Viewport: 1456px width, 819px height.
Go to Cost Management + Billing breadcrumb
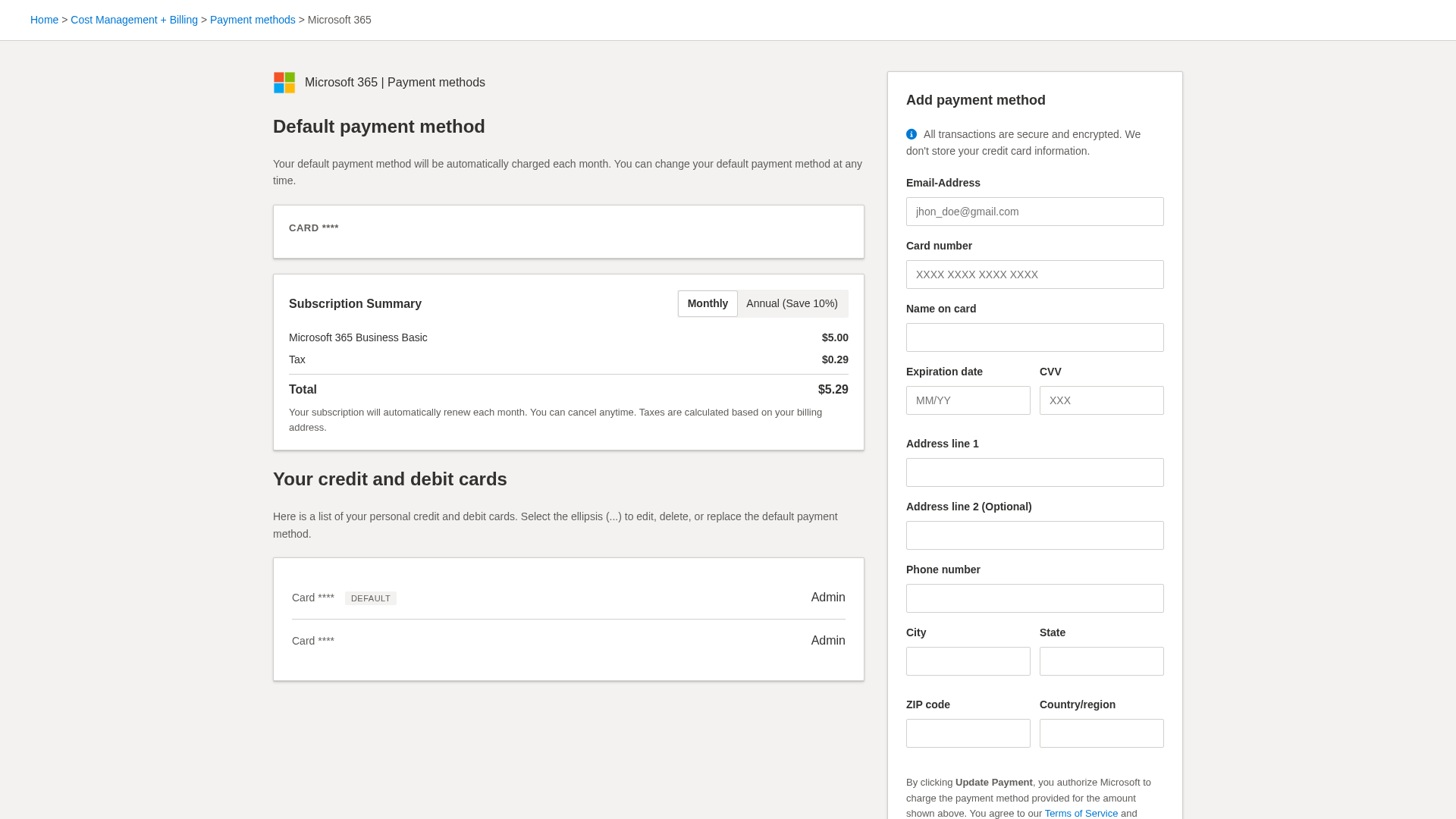[x=134, y=20]
